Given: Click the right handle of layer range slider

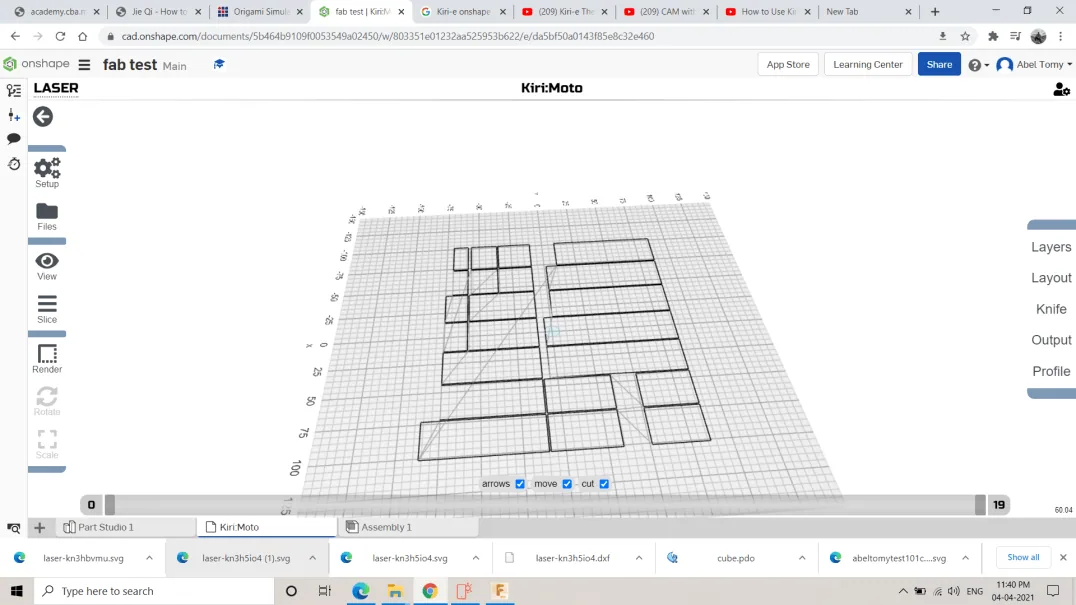Looking at the screenshot, I should (980, 505).
